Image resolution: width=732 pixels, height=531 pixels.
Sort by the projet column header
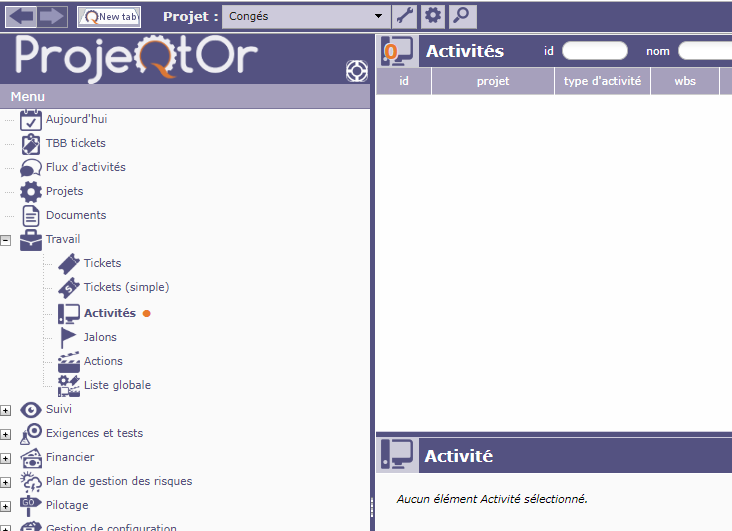pyautogui.click(x=493, y=81)
